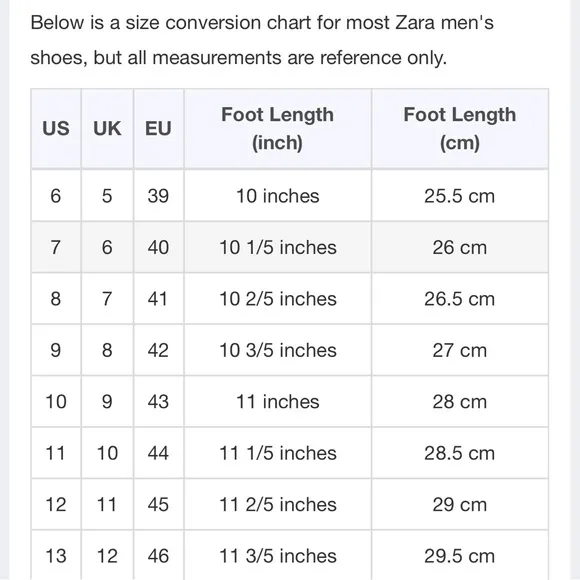Click the EU 42 cell
The height and width of the screenshot is (580, 580).
click(x=158, y=350)
